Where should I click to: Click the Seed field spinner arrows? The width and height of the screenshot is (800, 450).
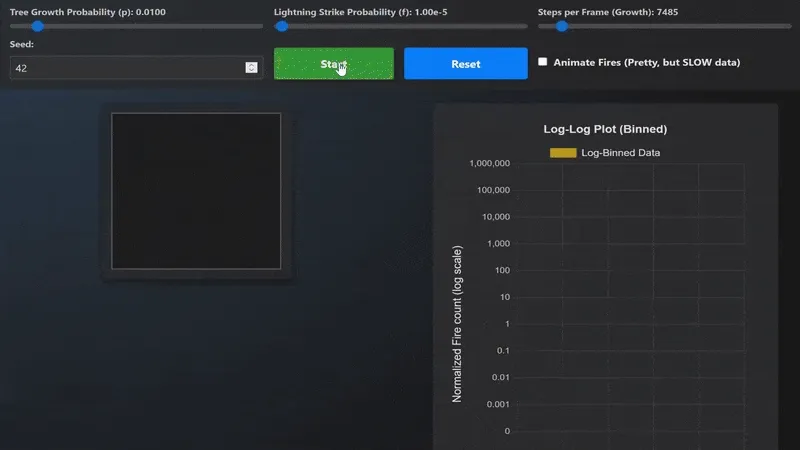click(x=251, y=68)
